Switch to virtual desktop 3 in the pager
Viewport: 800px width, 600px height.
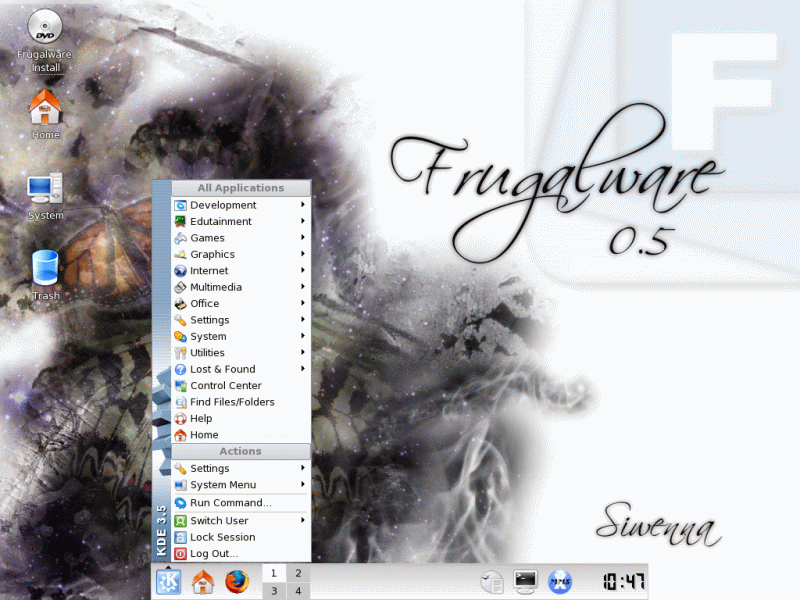pyautogui.click(x=274, y=591)
